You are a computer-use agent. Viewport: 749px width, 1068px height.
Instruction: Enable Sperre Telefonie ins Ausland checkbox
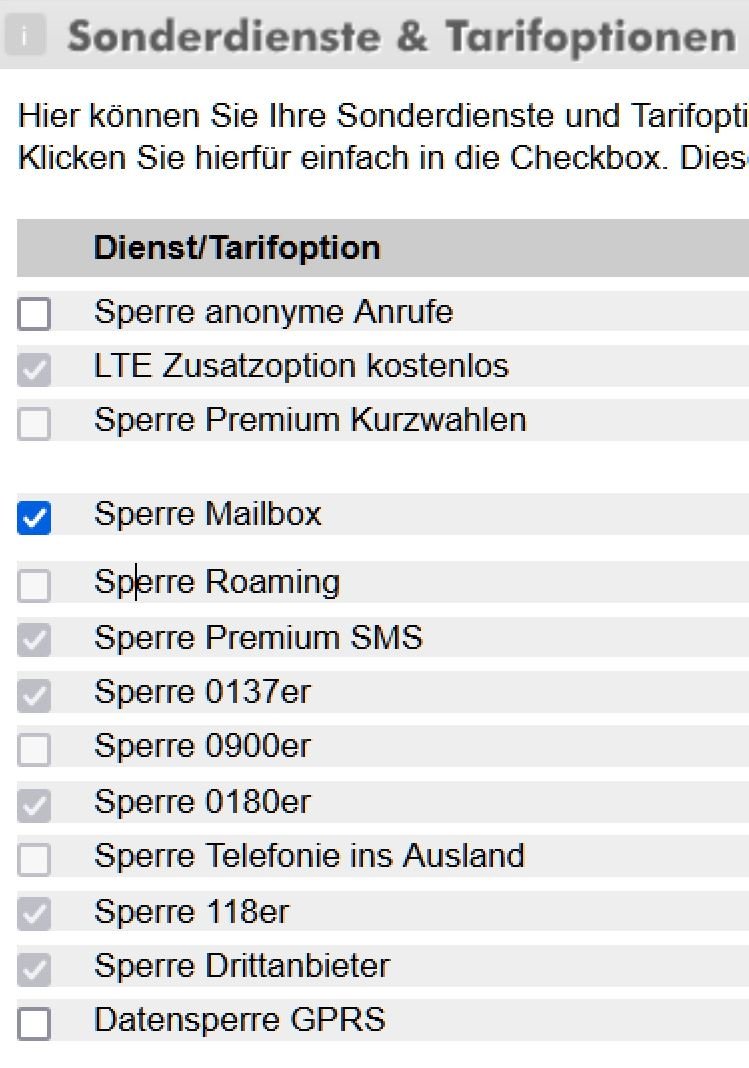coord(34,860)
